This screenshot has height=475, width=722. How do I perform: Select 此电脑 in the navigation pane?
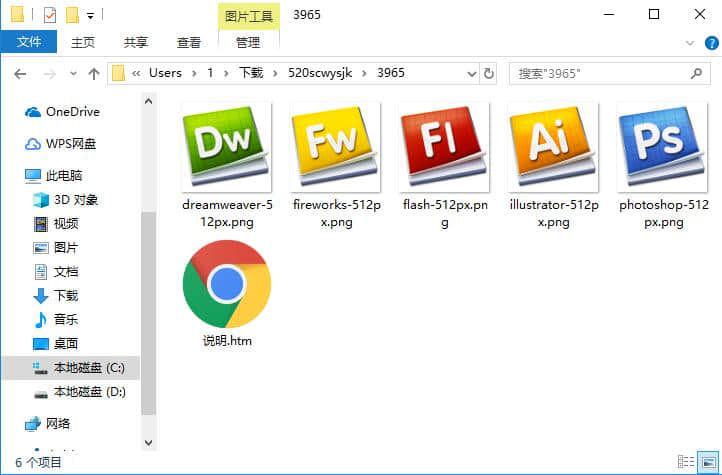click(x=54, y=175)
